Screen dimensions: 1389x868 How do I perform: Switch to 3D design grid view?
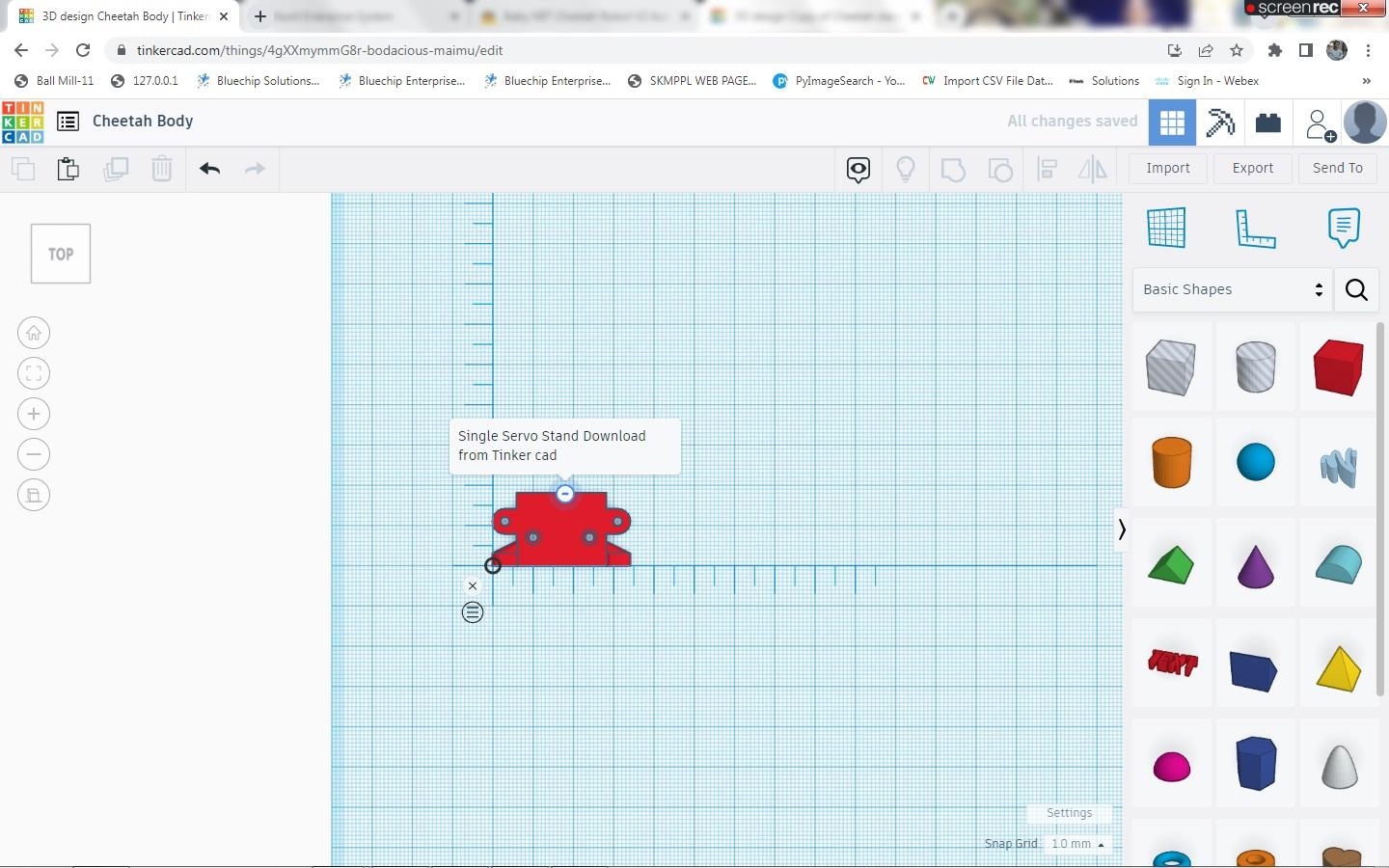click(1172, 122)
